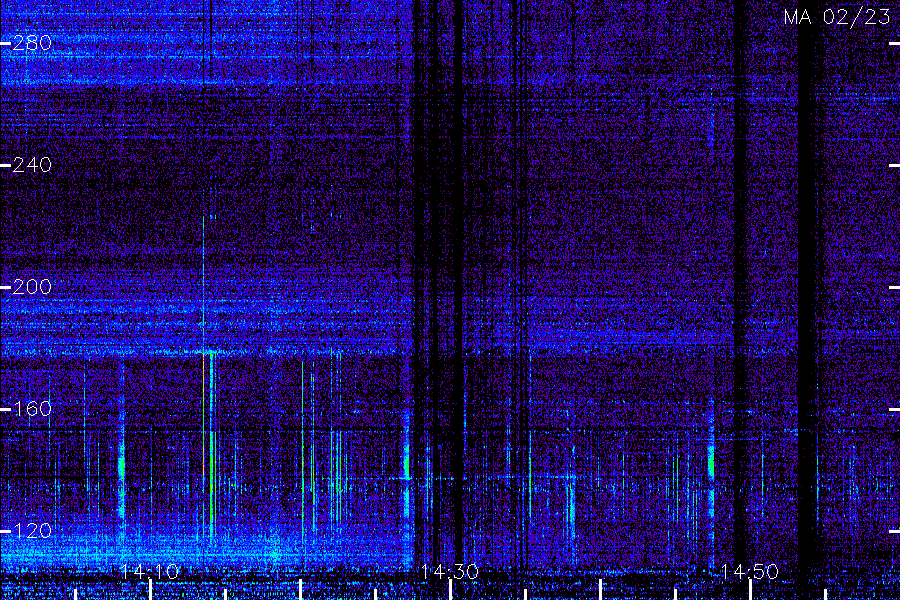The image size is (900, 600).
Task: Click the 200 frequency axis label
Action: click(x=32, y=287)
